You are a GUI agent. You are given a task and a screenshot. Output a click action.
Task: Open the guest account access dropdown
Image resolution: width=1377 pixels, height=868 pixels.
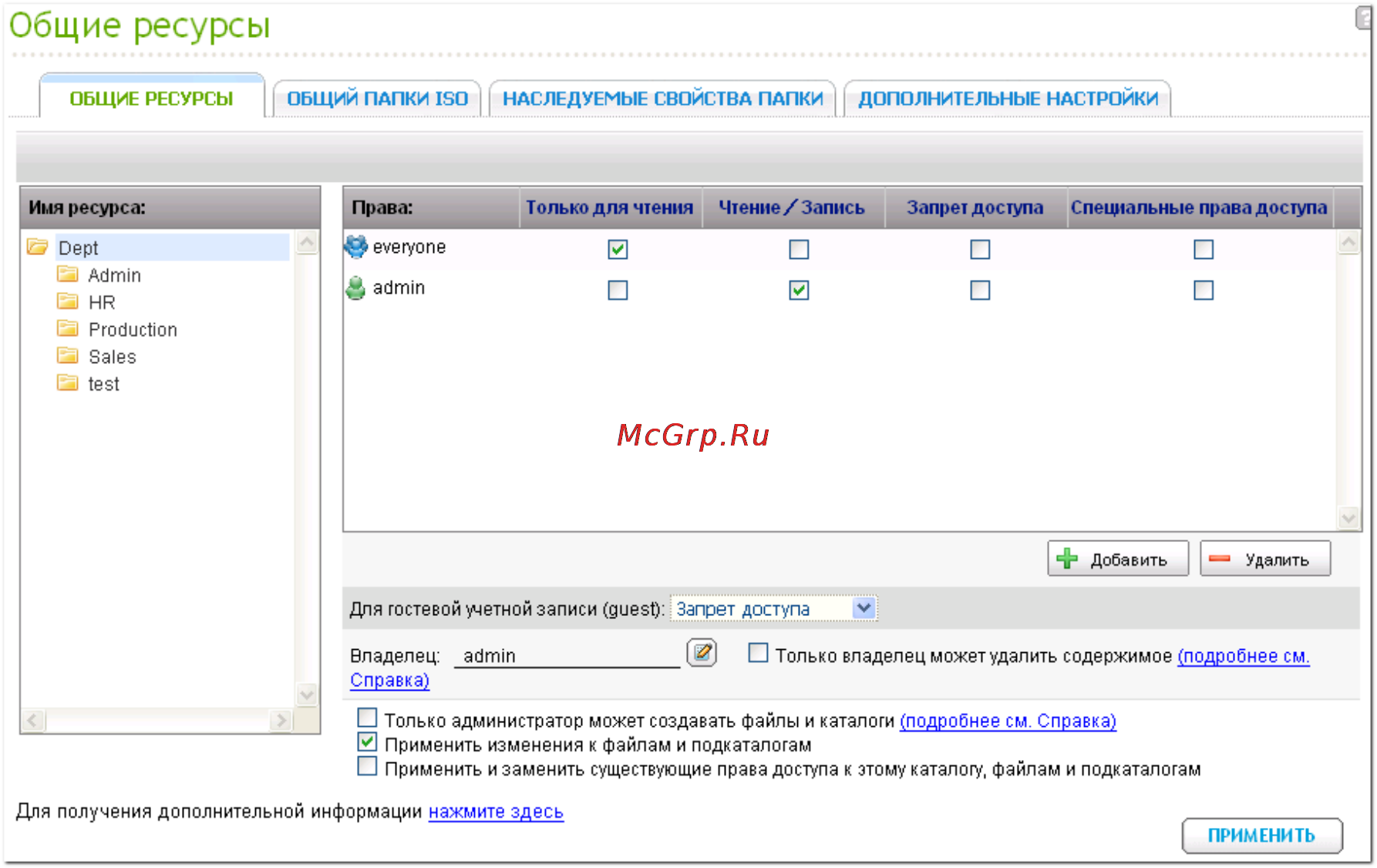(x=774, y=609)
